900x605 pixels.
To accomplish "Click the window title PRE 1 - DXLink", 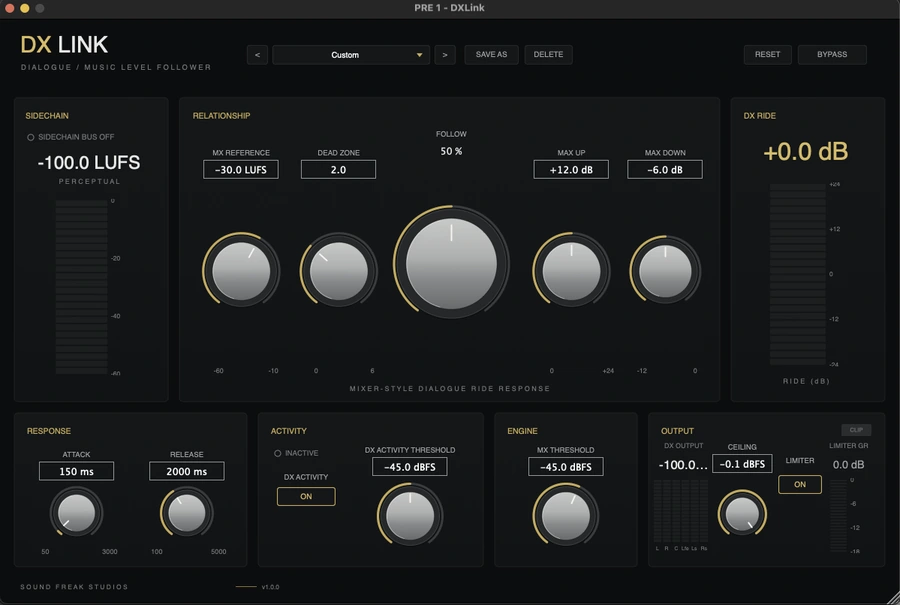I will point(449,8).
